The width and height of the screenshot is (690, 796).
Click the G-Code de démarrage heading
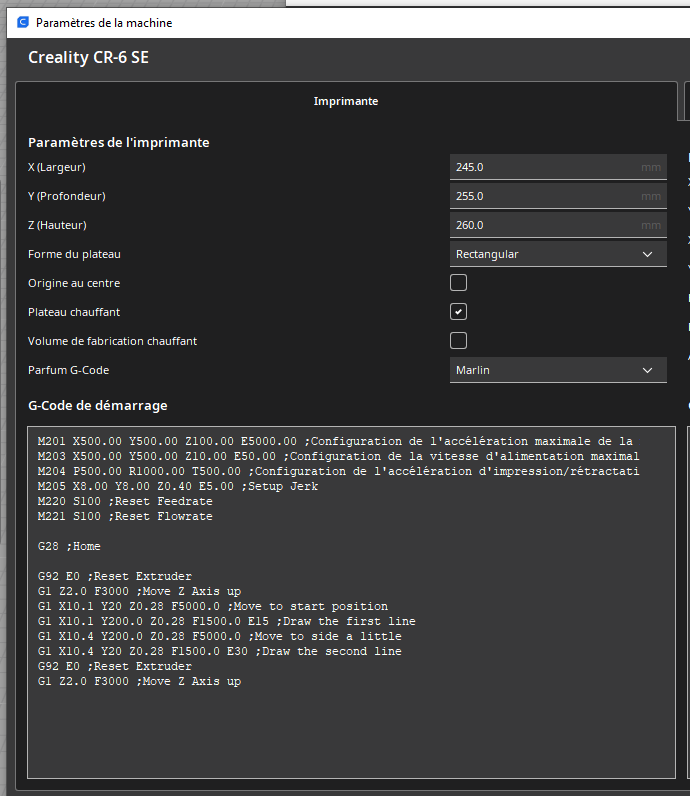(97, 406)
